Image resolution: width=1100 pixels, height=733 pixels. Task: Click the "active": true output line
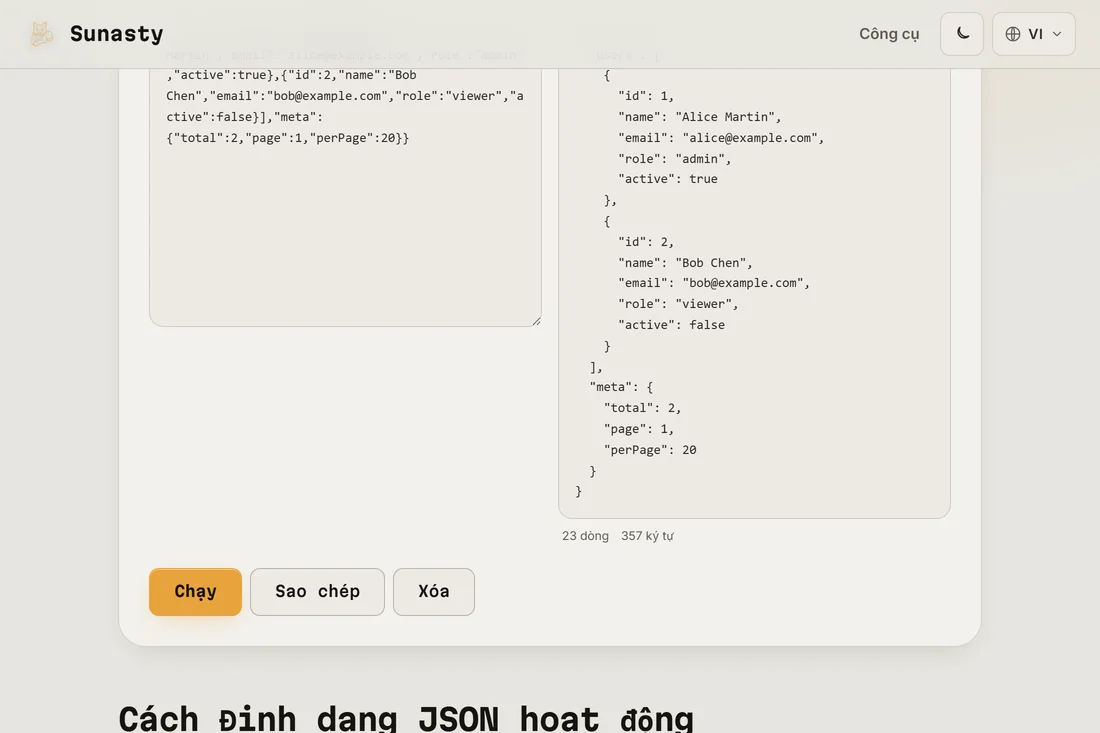pos(668,179)
